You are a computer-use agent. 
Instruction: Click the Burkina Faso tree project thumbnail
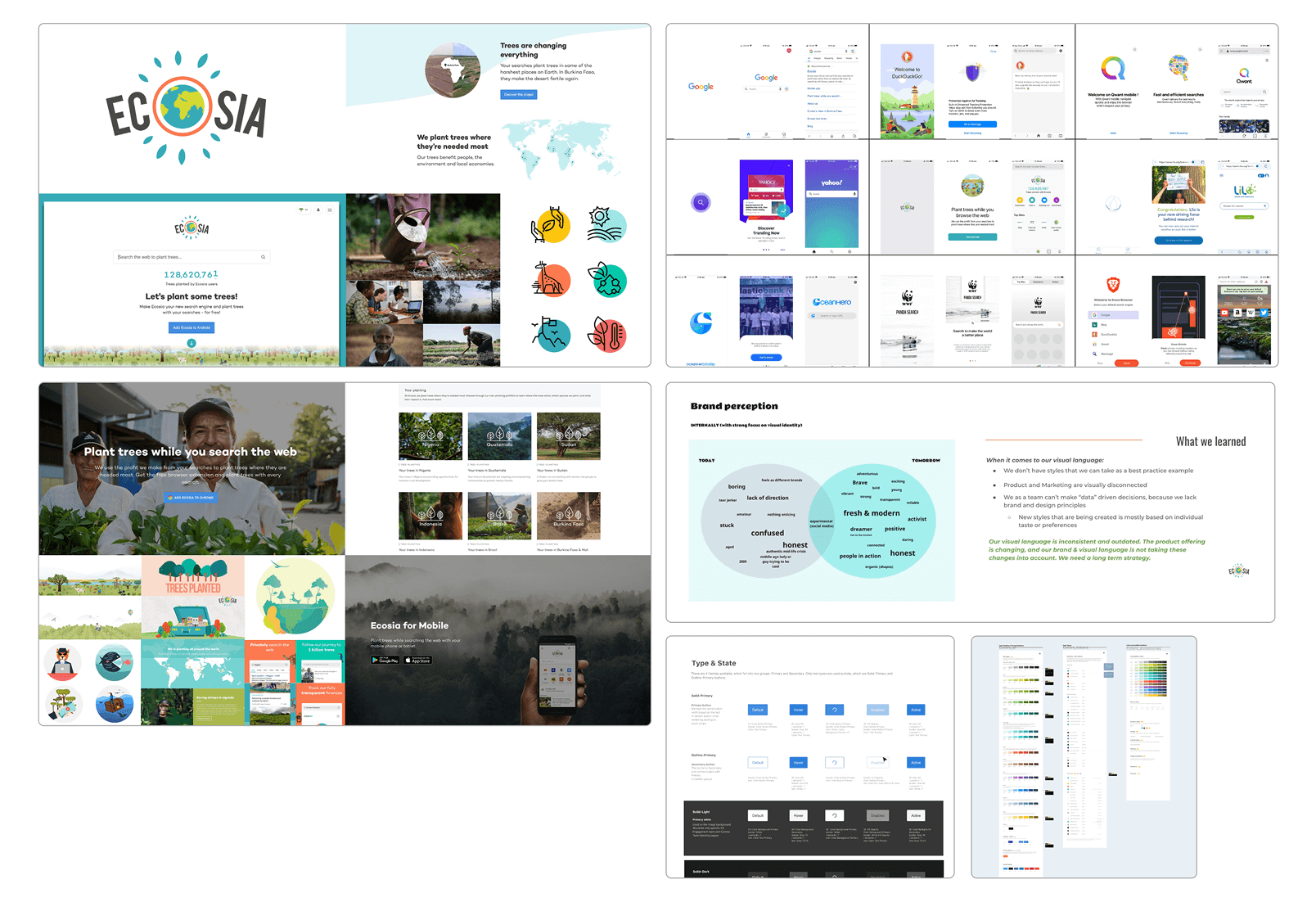[568, 516]
